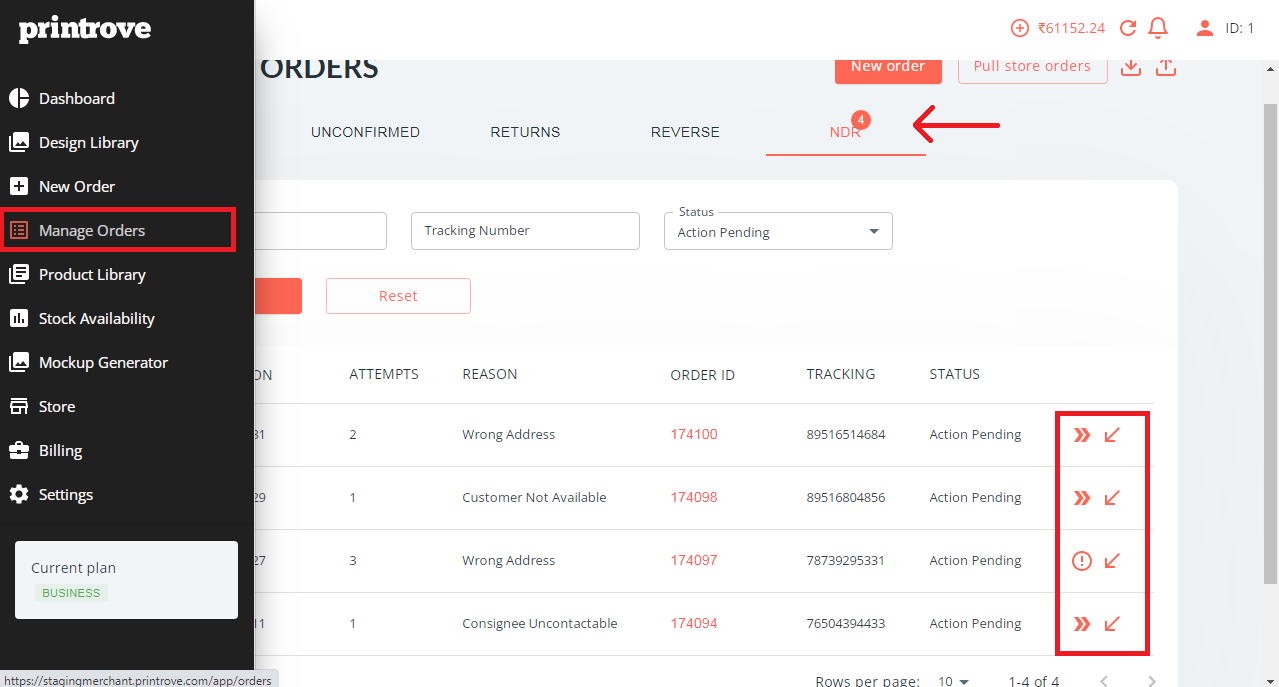The height and width of the screenshot is (687, 1279).
Task: Click the Manage Orders list icon
Action: (x=19, y=230)
